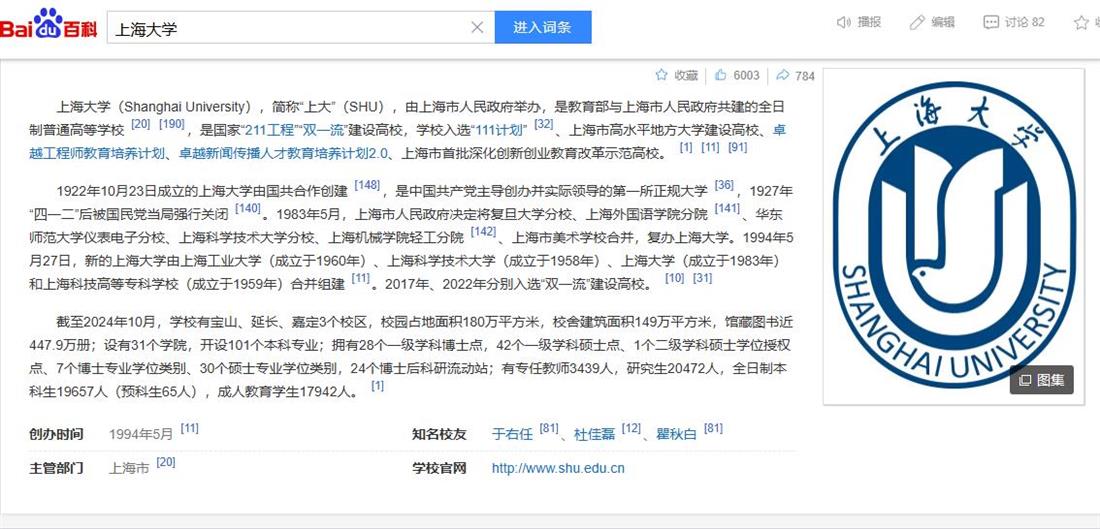Viewport: 1100px width, 529px height.
Task: Click the Baidu Baike logo
Action: coord(48,24)
